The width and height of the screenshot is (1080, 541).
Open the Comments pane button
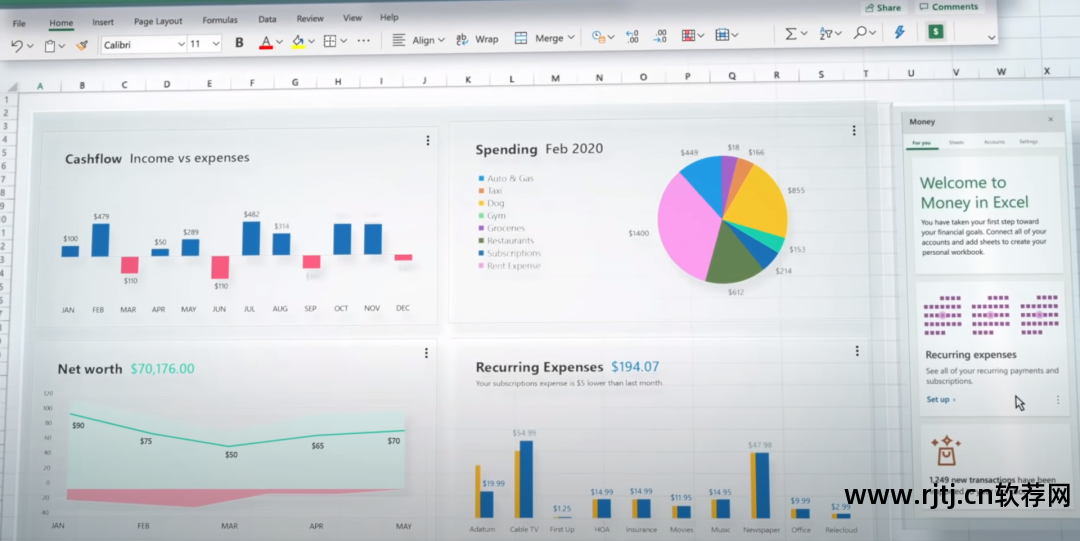point(948,7)
